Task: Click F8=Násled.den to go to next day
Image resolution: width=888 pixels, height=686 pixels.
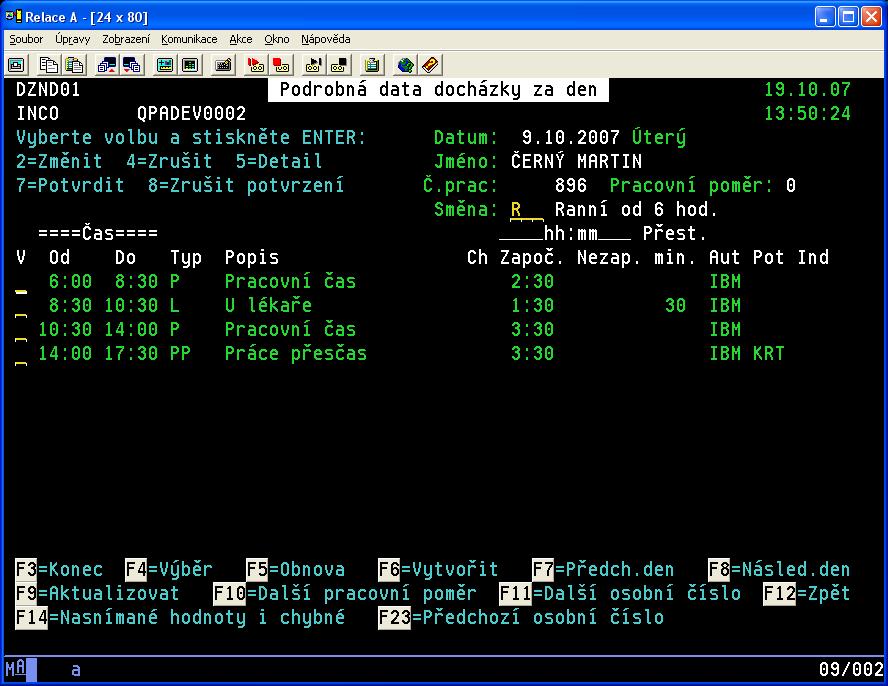Action: point(778,570)
